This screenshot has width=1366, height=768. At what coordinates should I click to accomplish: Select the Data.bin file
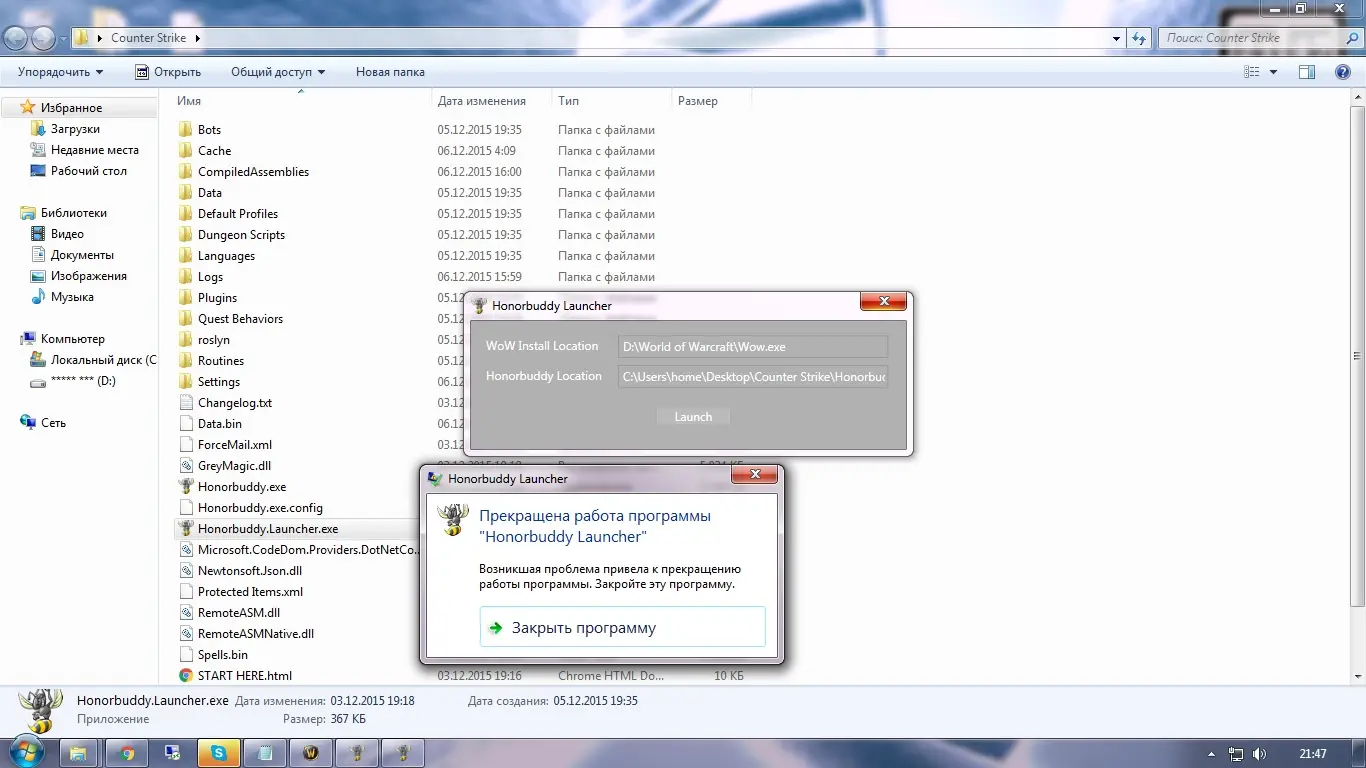tap(220, 424)
